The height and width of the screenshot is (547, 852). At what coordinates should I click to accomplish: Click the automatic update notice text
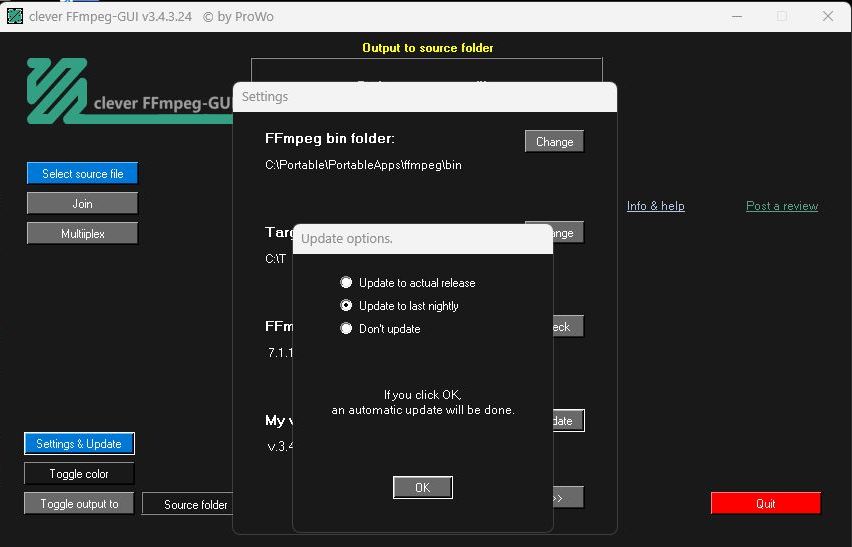pyautogui.click(x=423, y=403)
